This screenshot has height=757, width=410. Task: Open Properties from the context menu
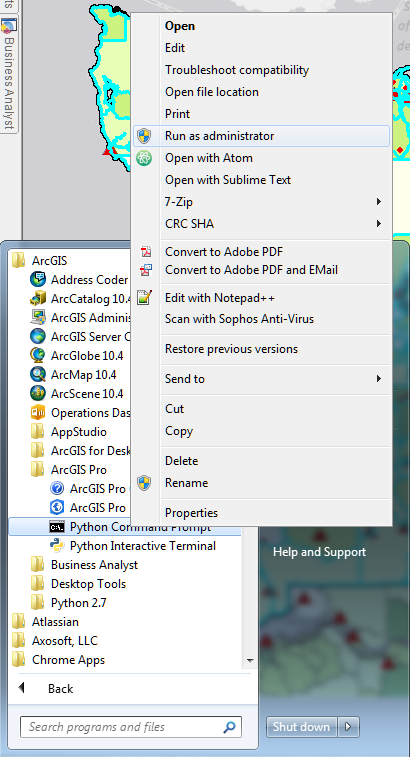(261, 513)
